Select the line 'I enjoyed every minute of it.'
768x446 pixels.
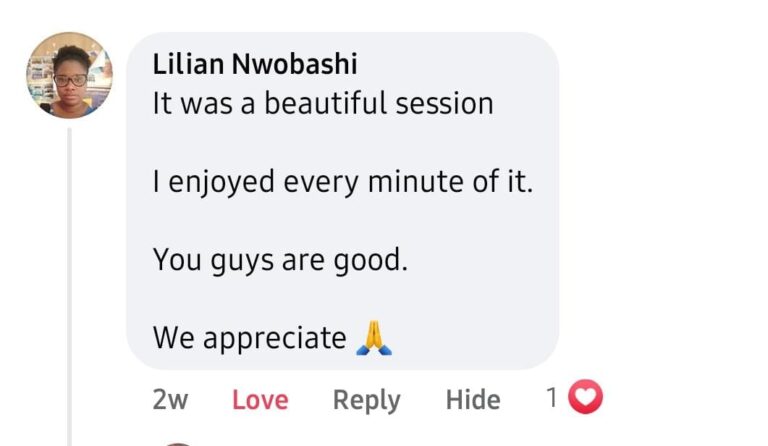point(342,182)
